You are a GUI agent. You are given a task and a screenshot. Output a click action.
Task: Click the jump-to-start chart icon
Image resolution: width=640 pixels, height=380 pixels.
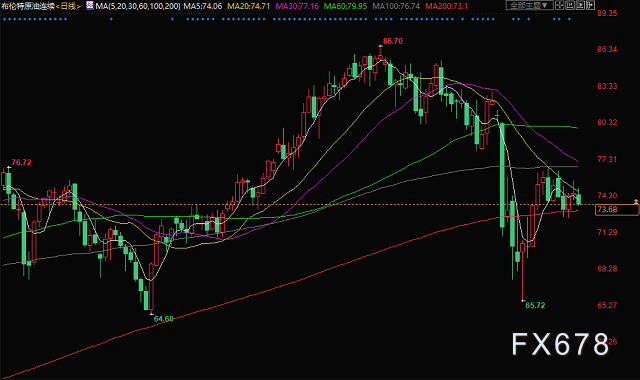(x=570, y=5)
